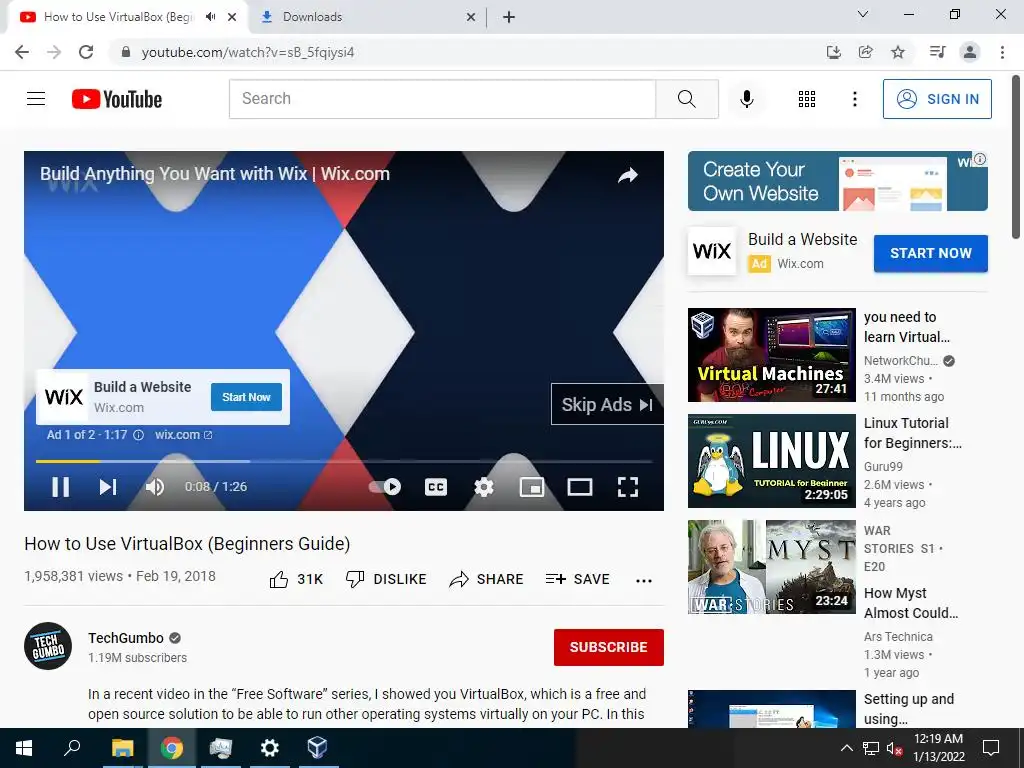This screenshot has width=1024, height=768.
Task: Click the search magnifier button
Action: pos(686,99)
